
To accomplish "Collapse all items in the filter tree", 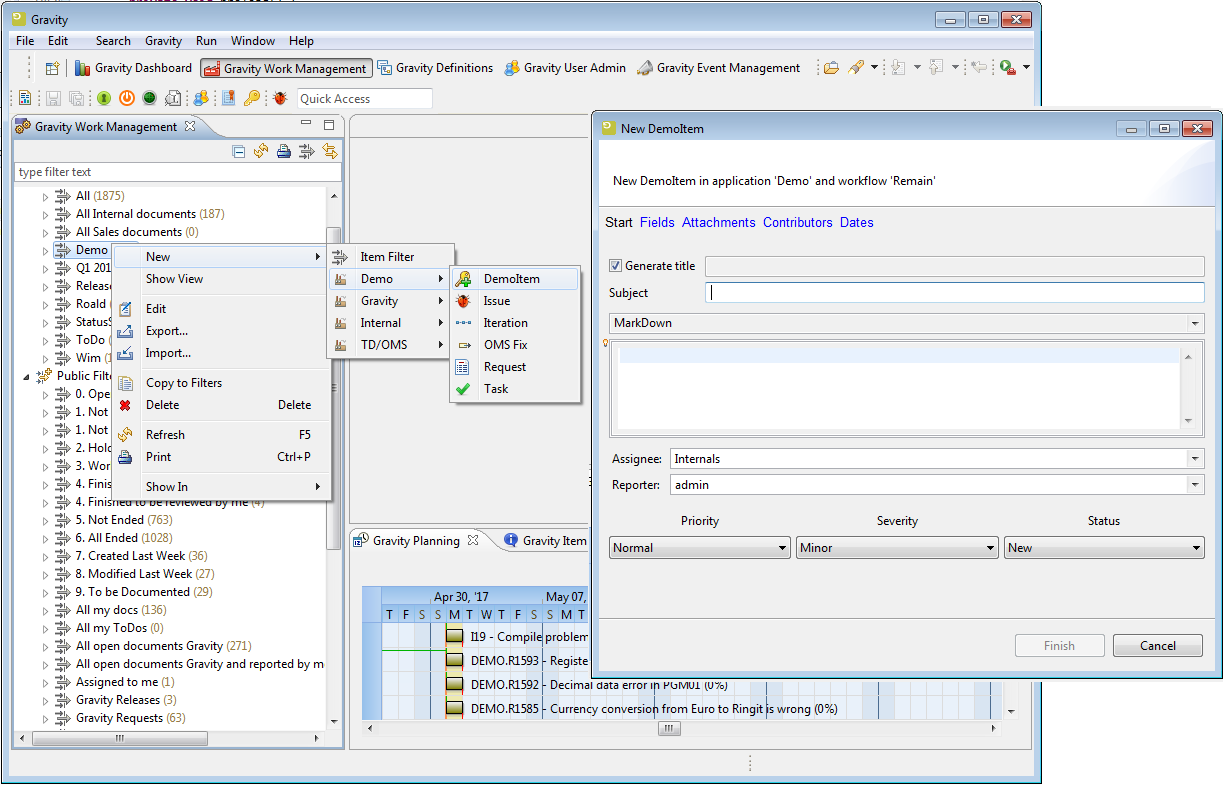I will tap(239, 151).
